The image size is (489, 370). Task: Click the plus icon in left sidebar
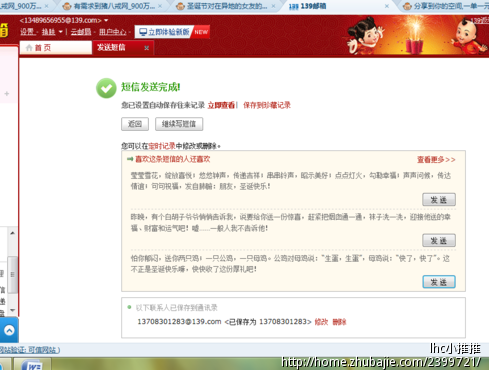pos(7,94)
